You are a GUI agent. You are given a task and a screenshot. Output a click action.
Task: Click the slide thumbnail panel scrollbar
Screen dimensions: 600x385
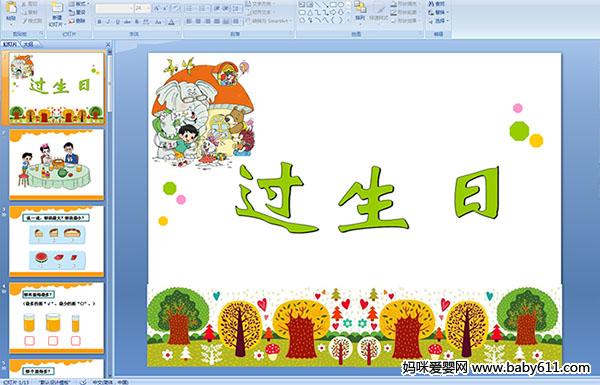[109, 214]
